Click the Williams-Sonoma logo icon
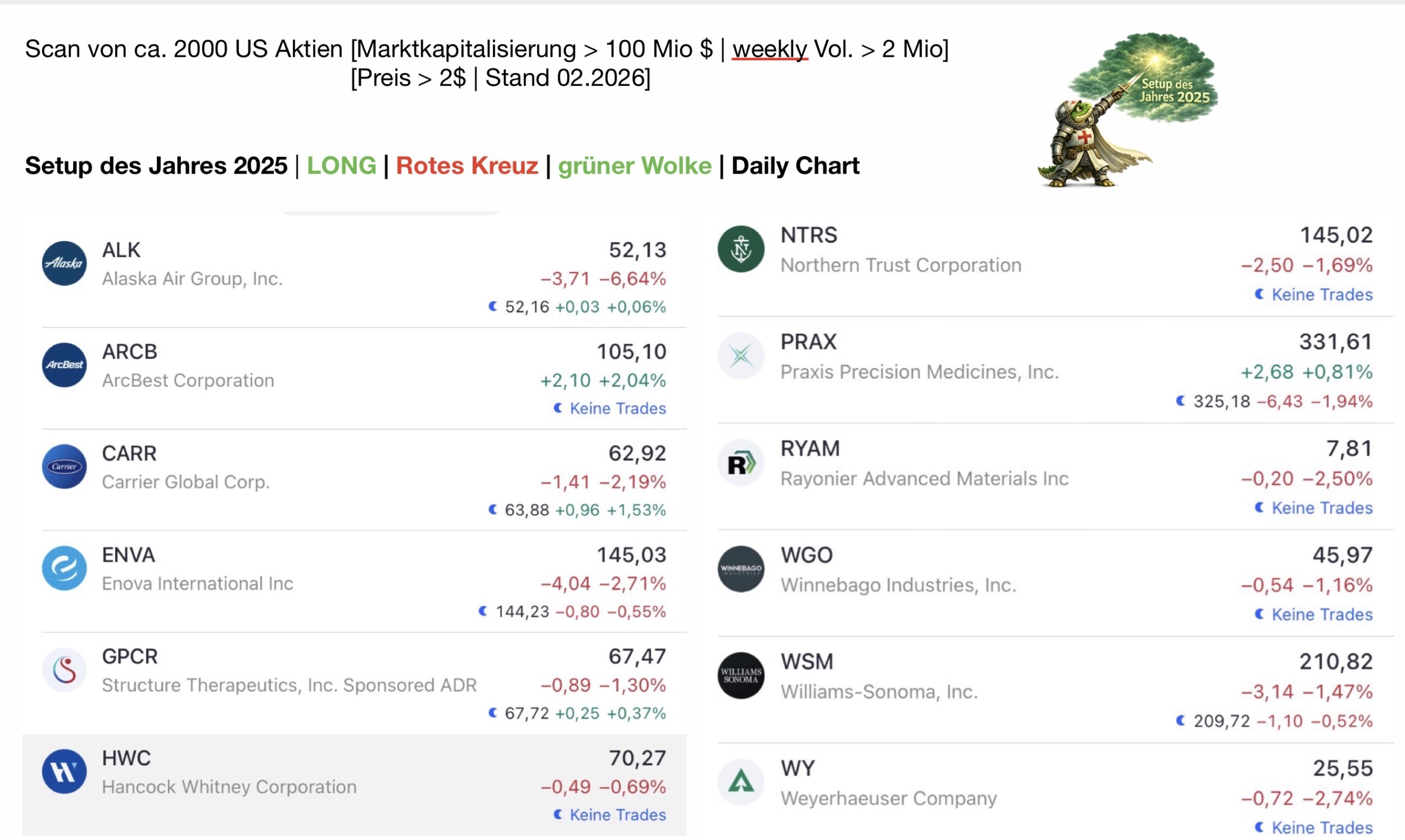The height and width of the screenshot is (840, 1405). pos(740,676)
